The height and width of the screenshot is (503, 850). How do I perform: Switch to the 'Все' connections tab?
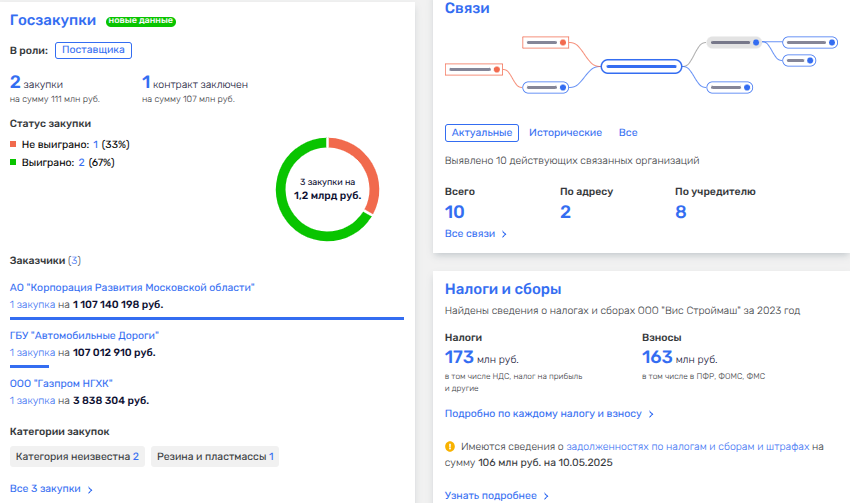pyautogui.click(x=628, y=133)
